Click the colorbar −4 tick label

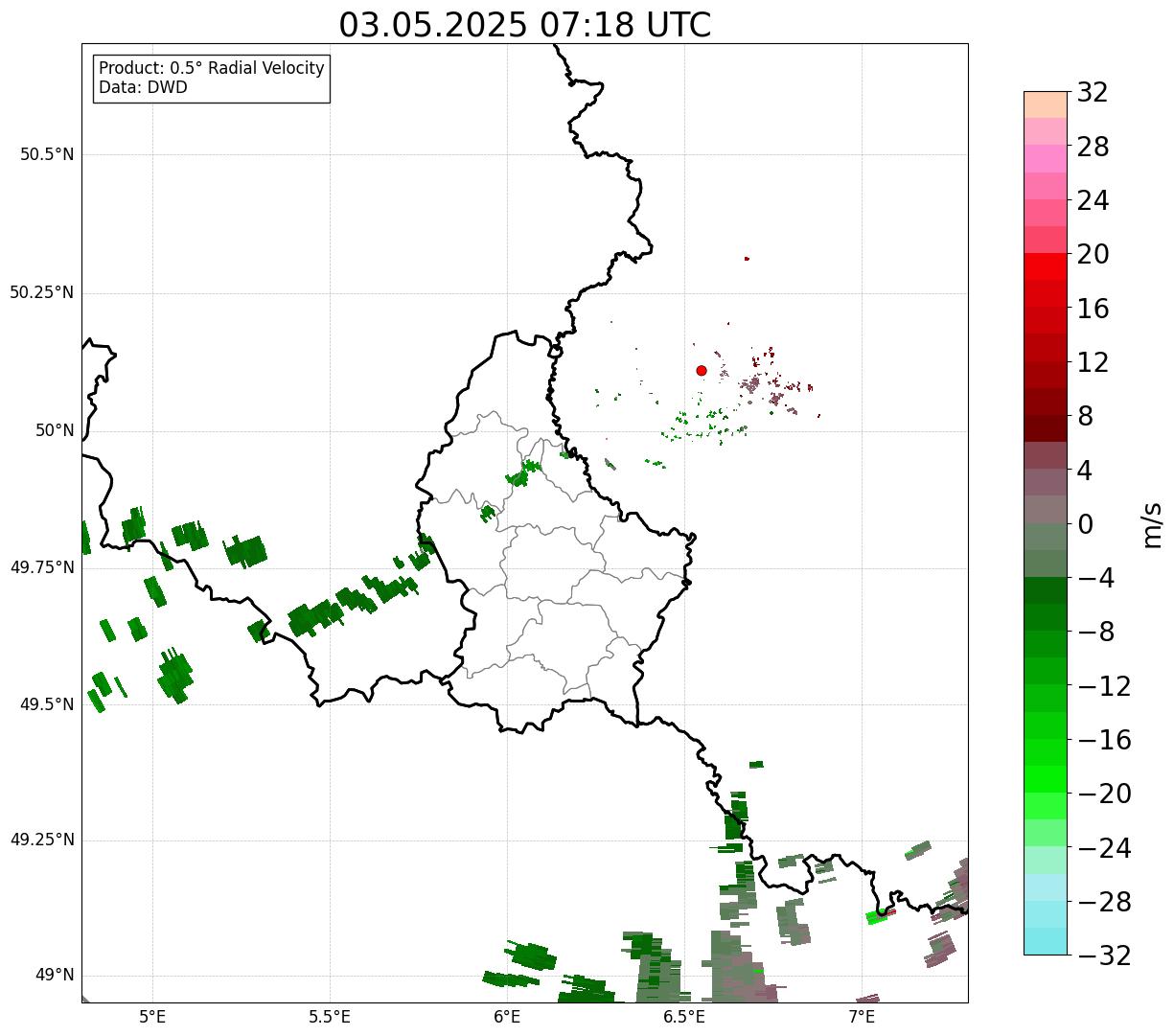(1095, 578)
